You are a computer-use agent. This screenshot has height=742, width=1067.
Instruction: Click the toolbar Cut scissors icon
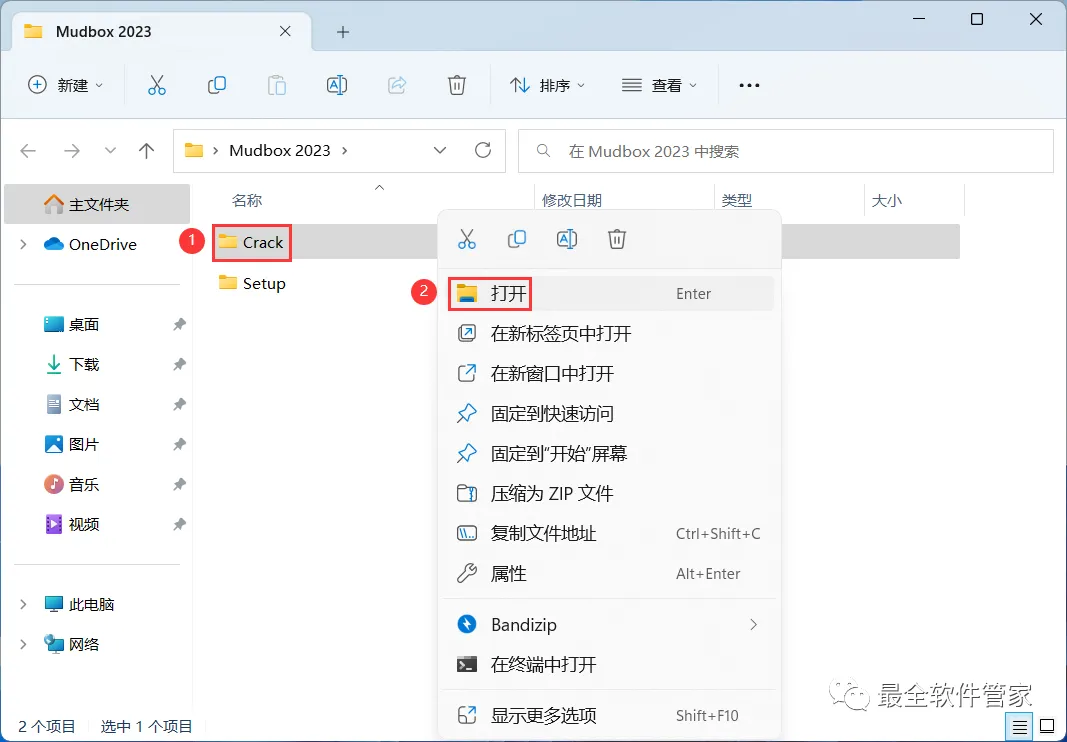(157, 85)
